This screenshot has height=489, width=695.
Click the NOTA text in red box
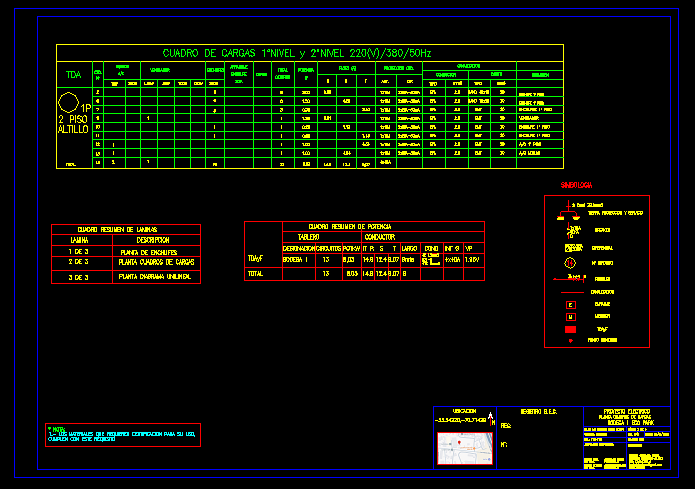point(123,434)
